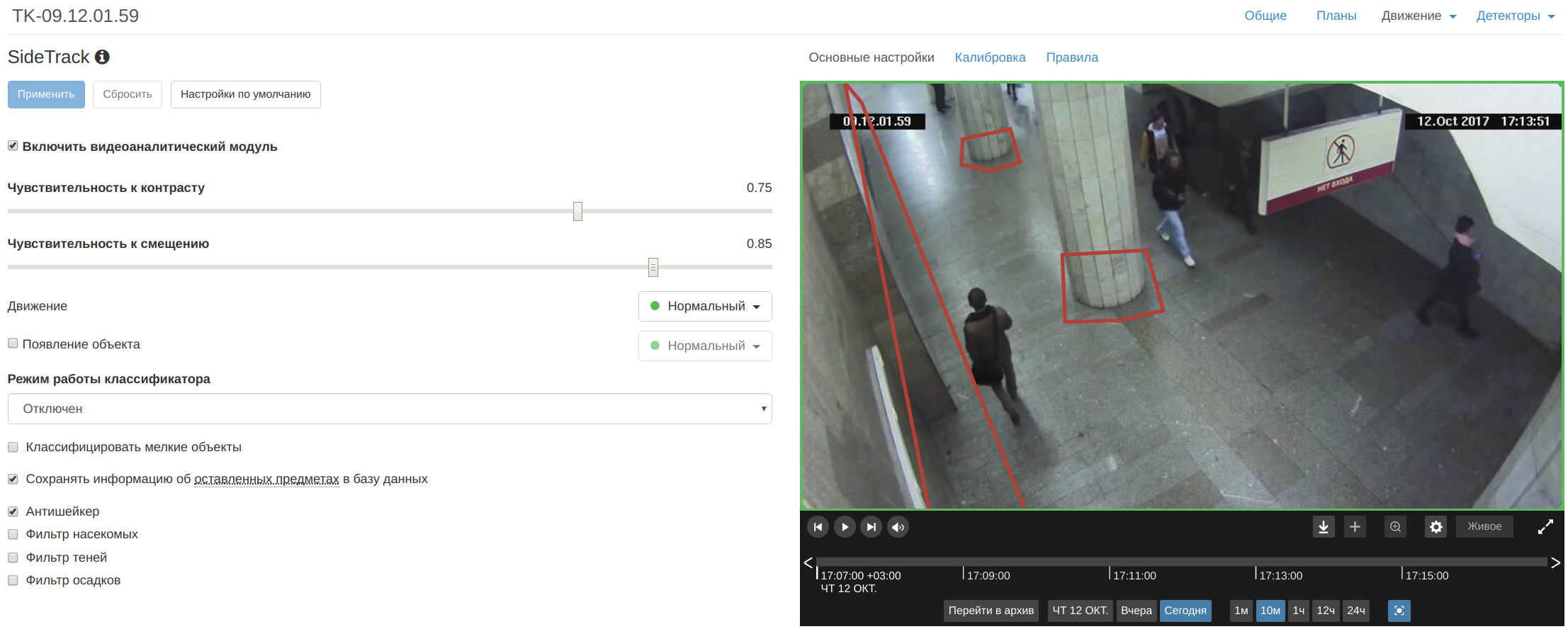The width and height of the screenshot is (1568, 629).
Task: Click the 'оставленных предметах' underlined term
Action: (266, 480)
